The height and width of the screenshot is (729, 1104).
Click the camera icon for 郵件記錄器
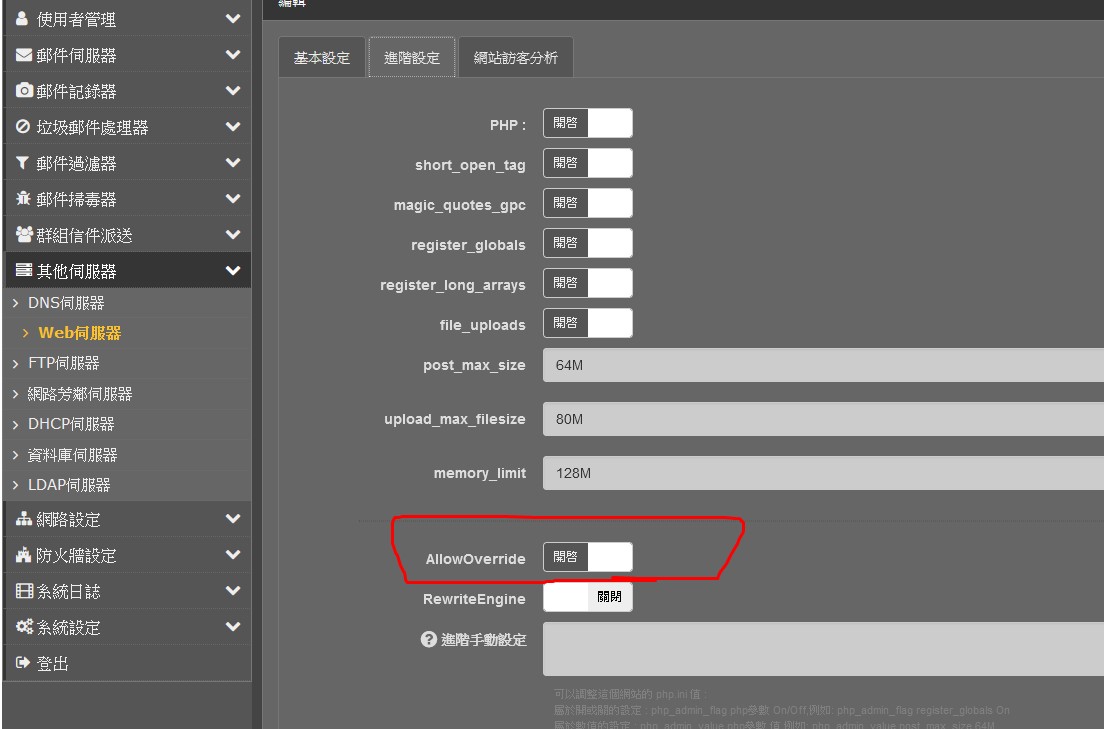tap(24, 92)
